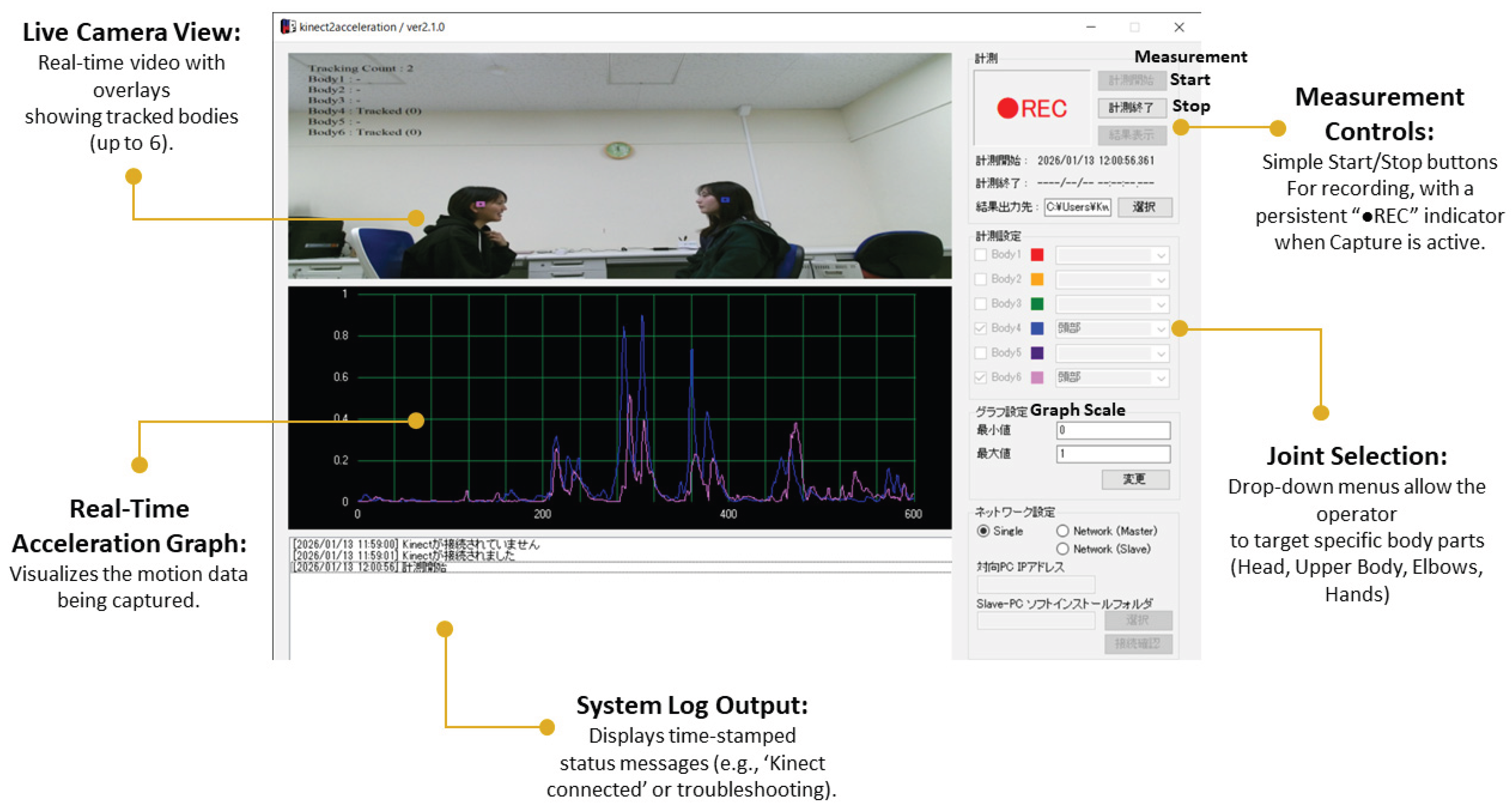
Task: Open the Body5 joint dropdown
Action: coord(1112,353)
